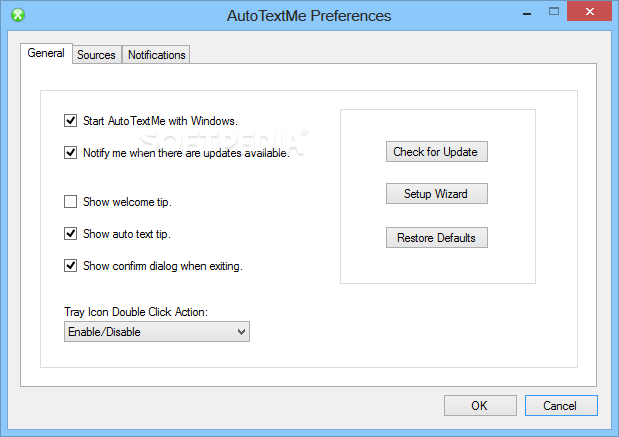Screen dimensions: 619x437
Task: Minimize the AutoTextMe Preferences window
Action: 527,14
